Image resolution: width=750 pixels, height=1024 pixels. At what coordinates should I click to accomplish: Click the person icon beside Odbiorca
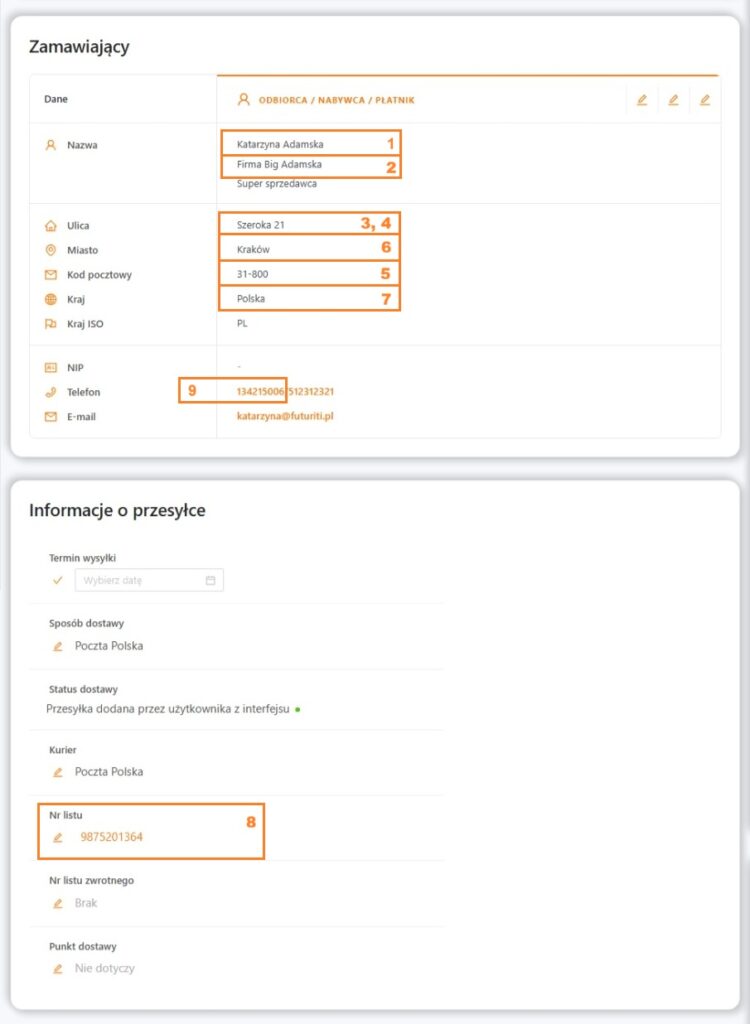(244, 100)
